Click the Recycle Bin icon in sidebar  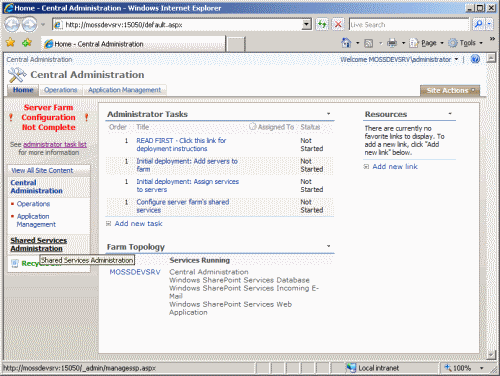coord(15,264)
